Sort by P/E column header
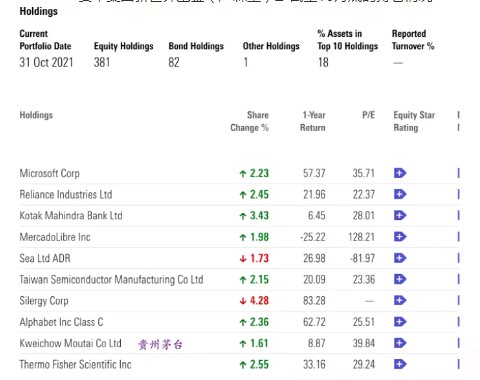The width and height of the screenshot is (480, 380). pos(368,115)
